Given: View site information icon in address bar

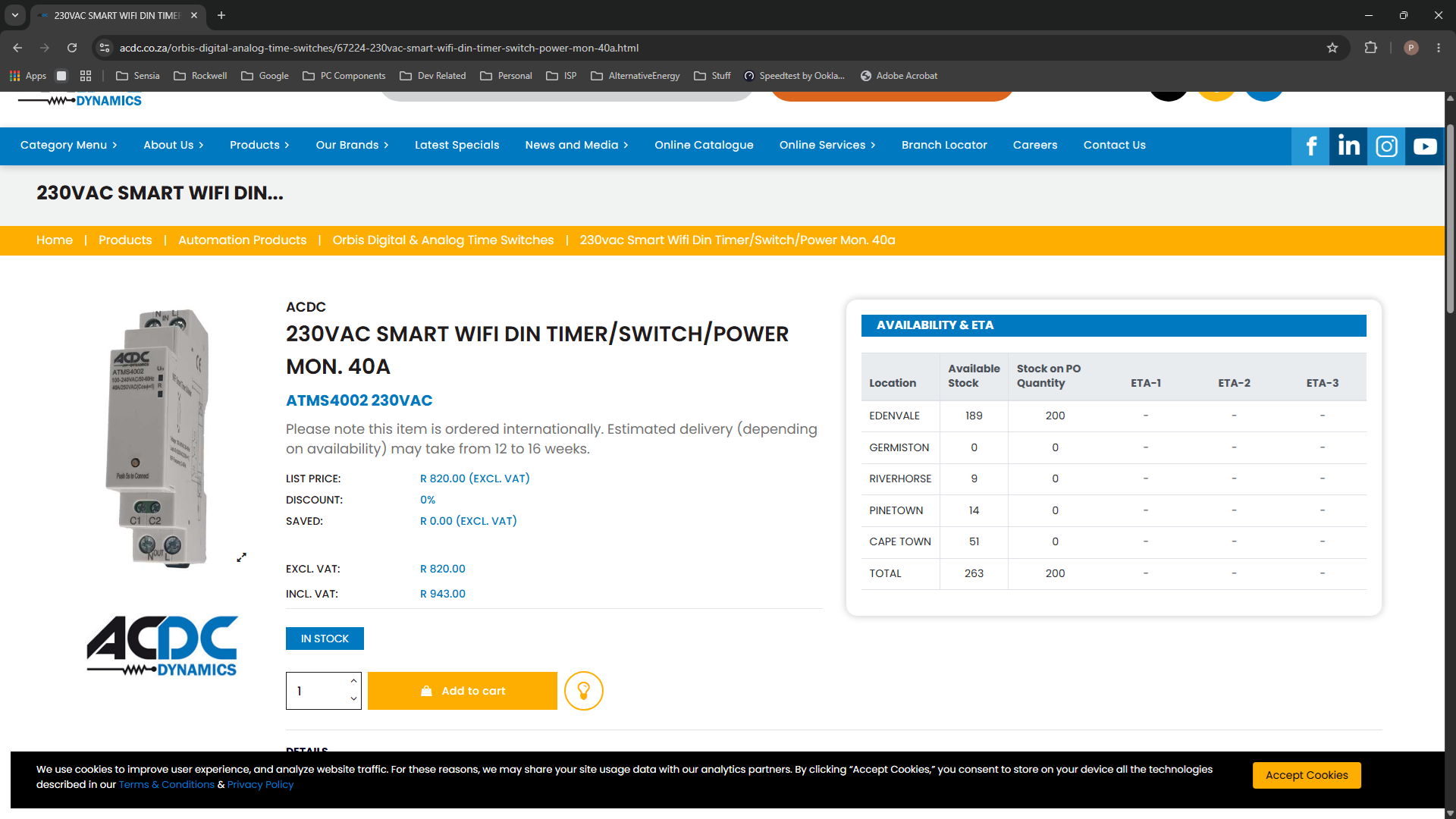Looking at the screenshot, I should pos(105,48).
